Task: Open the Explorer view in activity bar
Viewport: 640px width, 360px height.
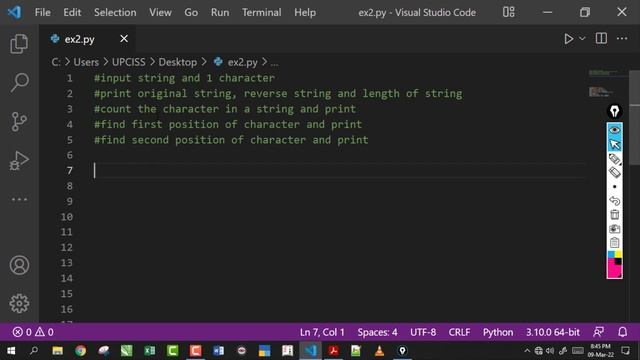Action: (19, 44)
